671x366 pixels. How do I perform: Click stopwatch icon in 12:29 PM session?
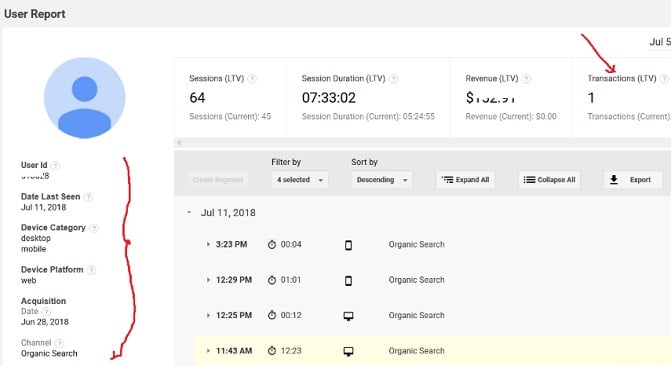pos(272,280)
